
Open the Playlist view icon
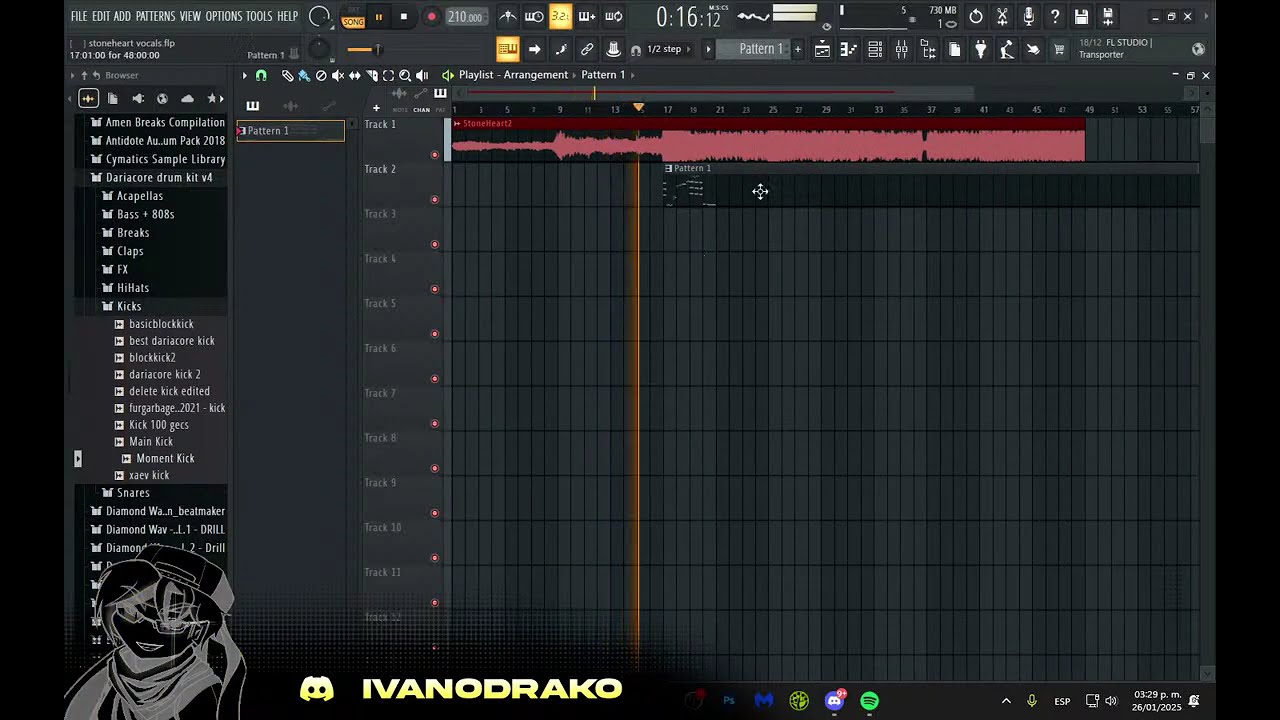[822, 49]
